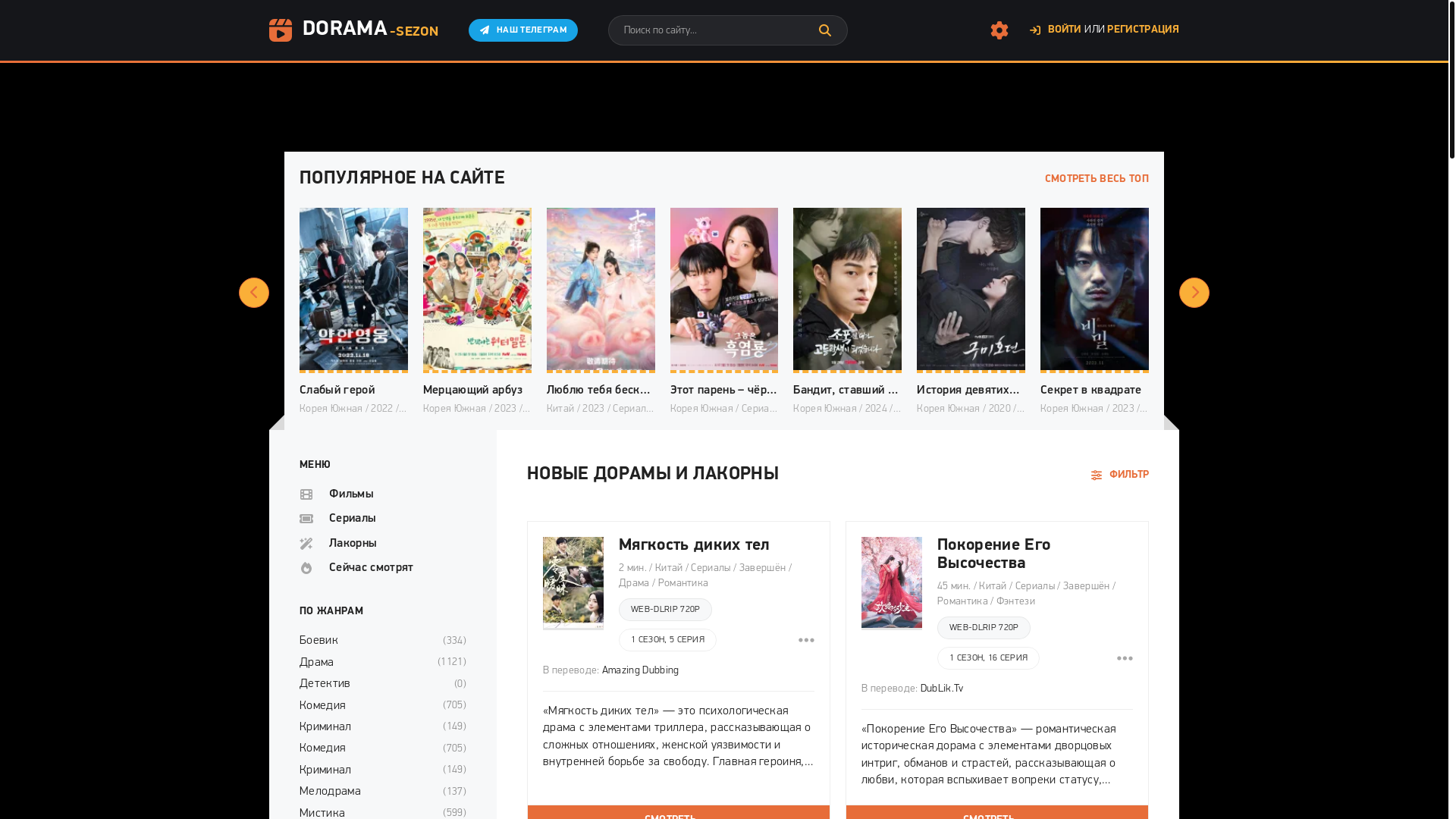Open the Секрет в квадрате poster
Image resolution: width=1456 pixels, height=819 pixels.
(1094, 289)
